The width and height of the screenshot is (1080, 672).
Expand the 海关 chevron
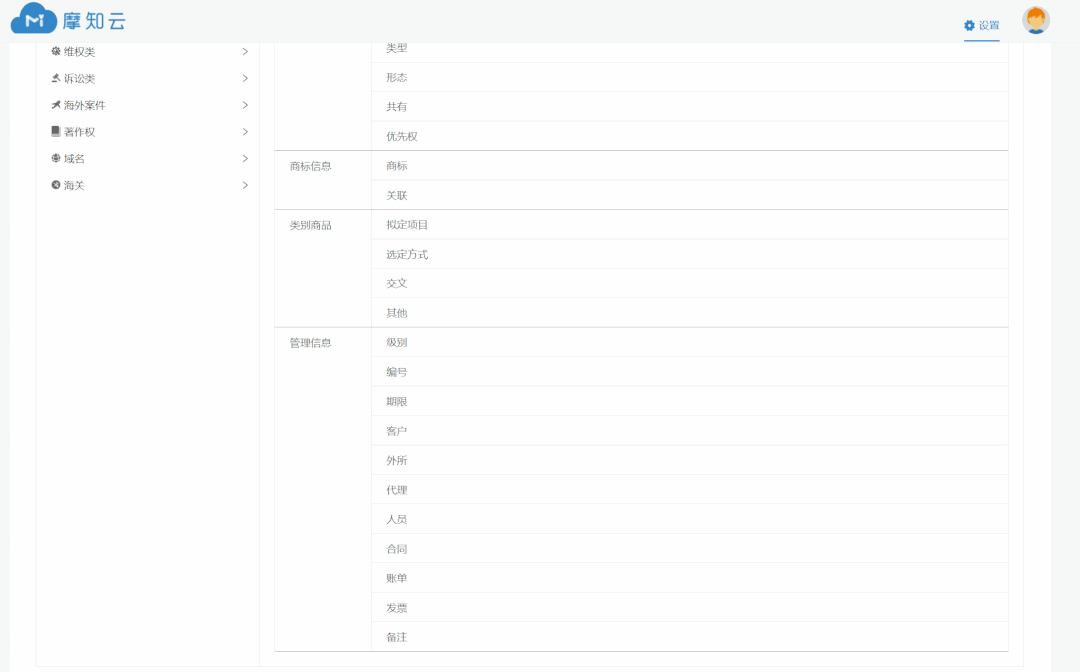[x=245, y=185]
